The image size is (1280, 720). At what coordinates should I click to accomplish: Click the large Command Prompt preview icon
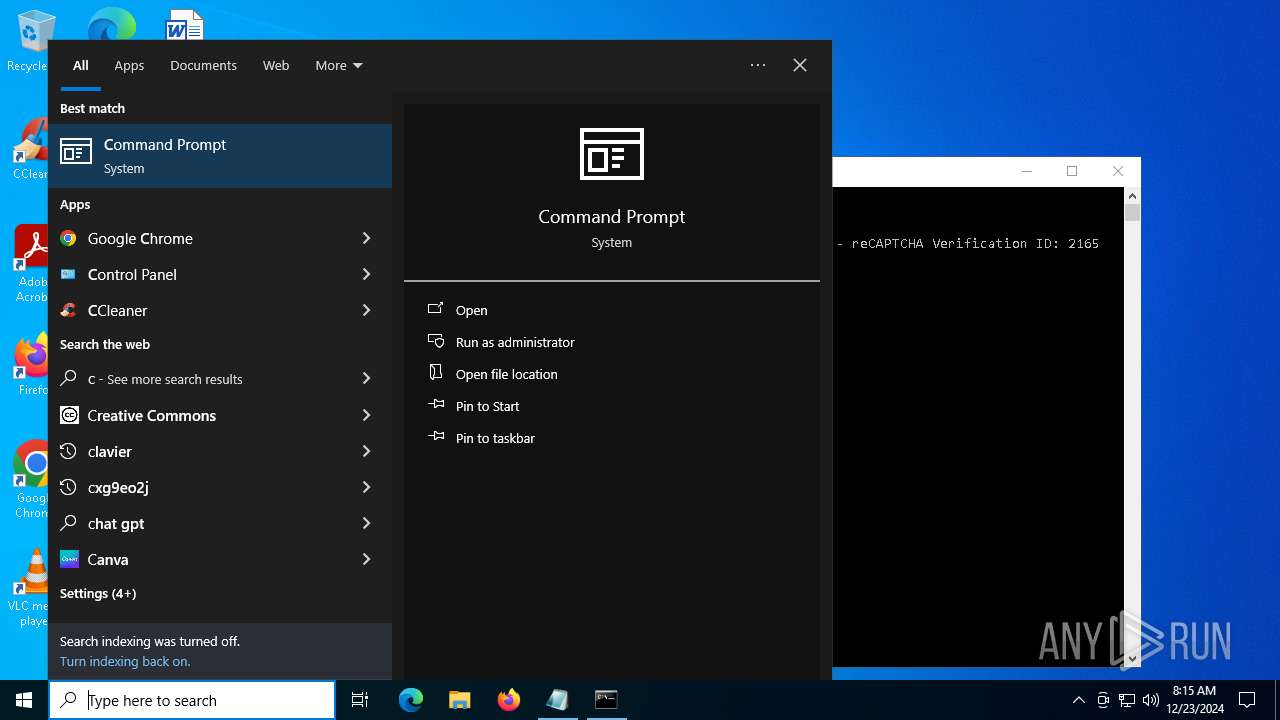point(612,154)
